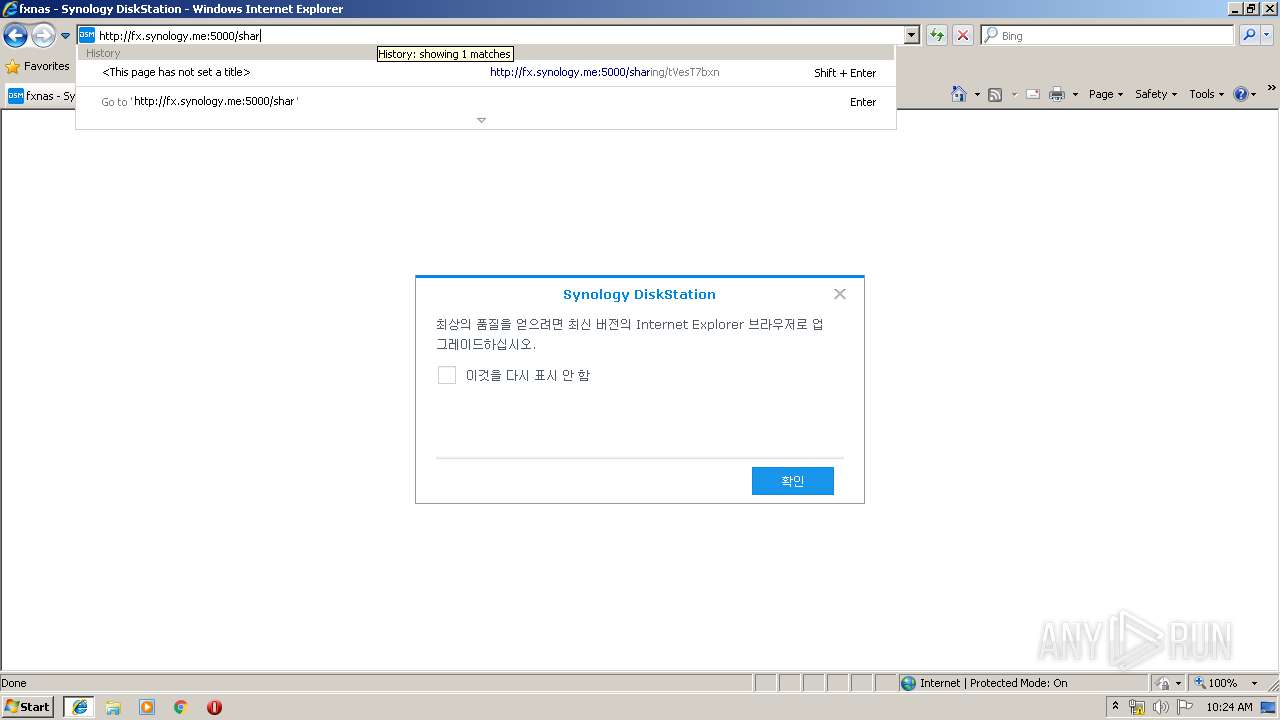1280x720 pixels.
Task: Click the DSM site icon in address bar
Action: pyautogui.click(x=87, y=35)
